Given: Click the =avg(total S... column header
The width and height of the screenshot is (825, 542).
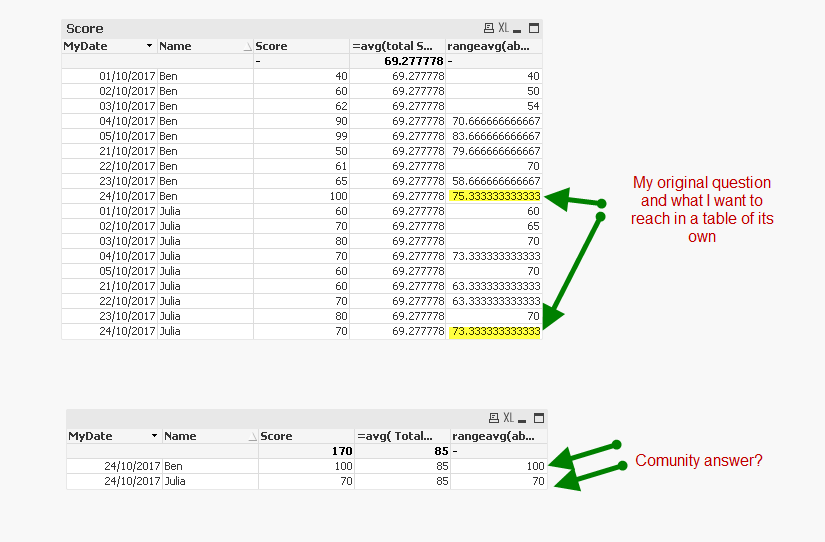Looking at the screenshot, I should 397,46.
